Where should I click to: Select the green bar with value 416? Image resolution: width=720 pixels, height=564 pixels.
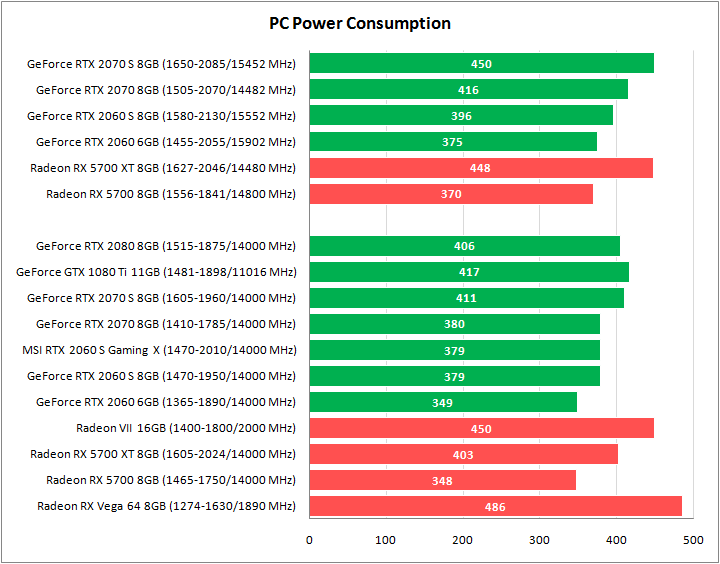click(x=468, y=90)
